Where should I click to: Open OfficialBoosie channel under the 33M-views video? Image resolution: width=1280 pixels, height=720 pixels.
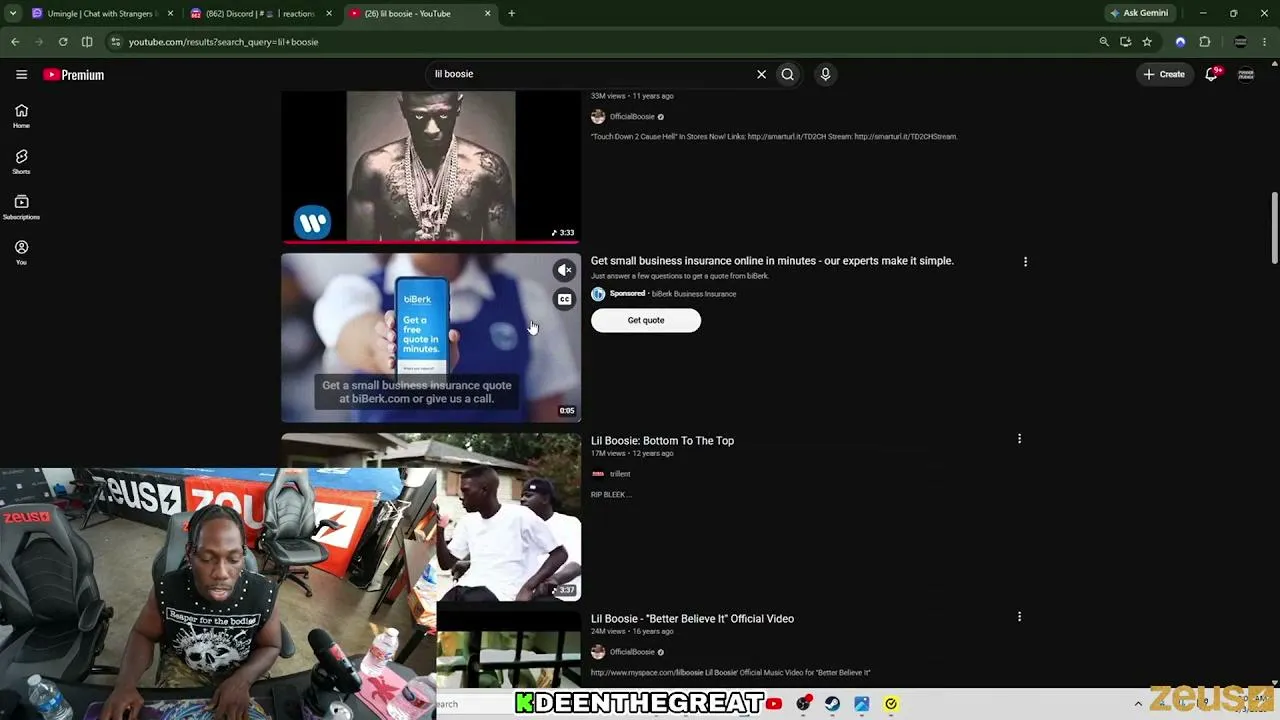pyautogui.click(x=632, y=117)
